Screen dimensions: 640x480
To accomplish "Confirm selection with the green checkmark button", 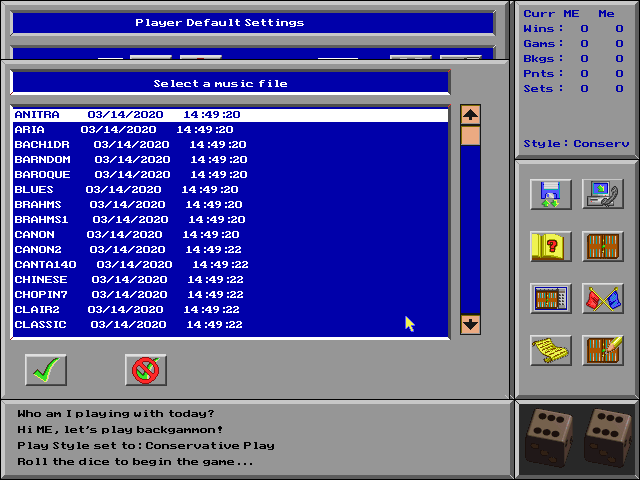I will coord(46,370).
